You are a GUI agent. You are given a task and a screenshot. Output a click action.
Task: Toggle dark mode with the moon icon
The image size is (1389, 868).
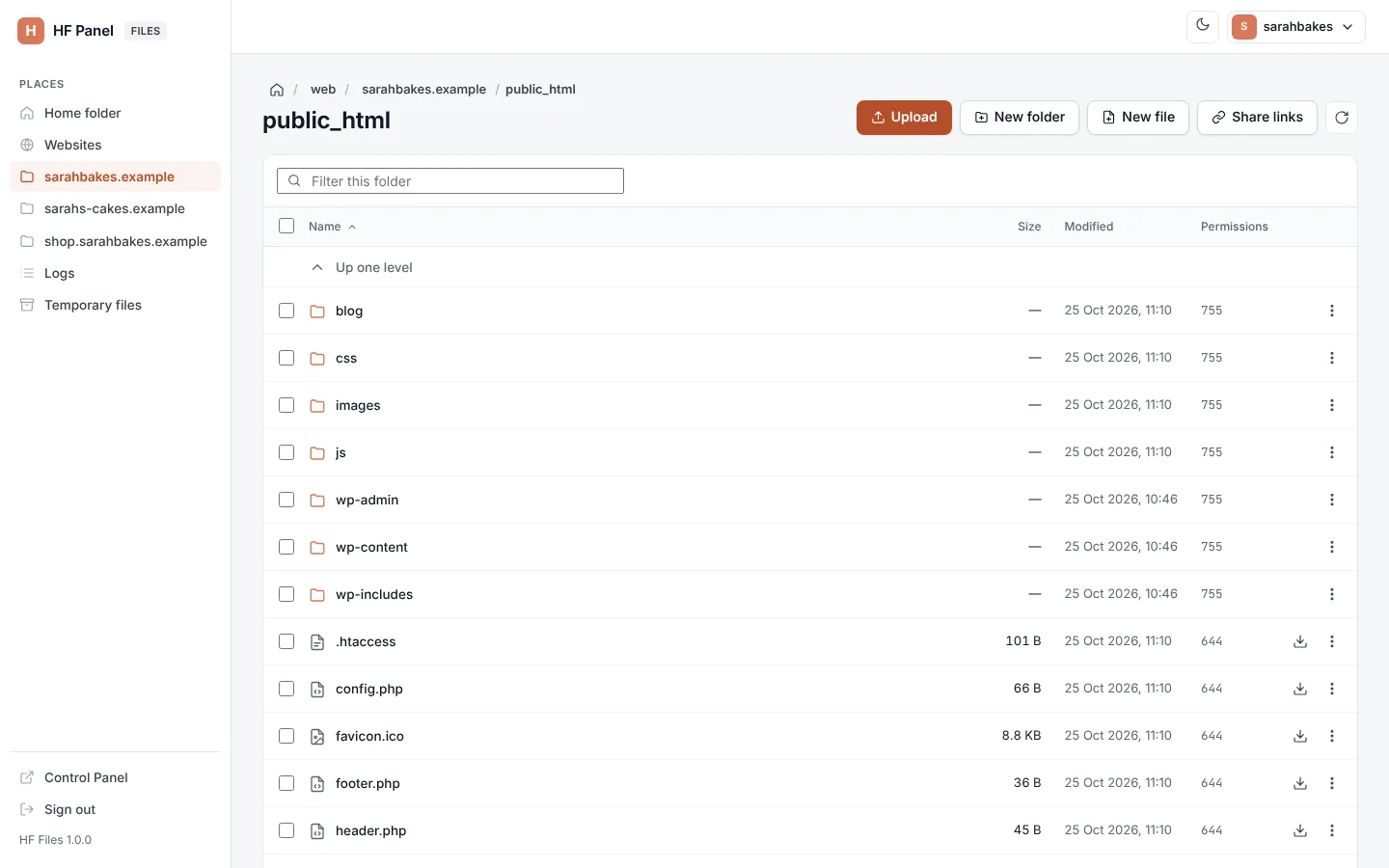point(1203,26)
